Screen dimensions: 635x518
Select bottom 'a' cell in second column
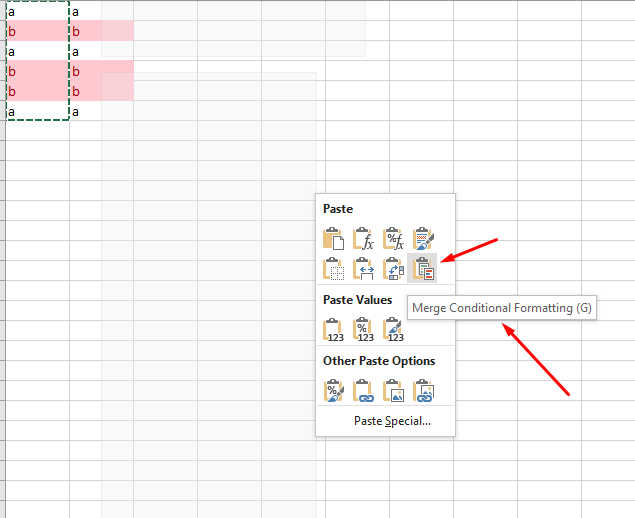[102, 111]
